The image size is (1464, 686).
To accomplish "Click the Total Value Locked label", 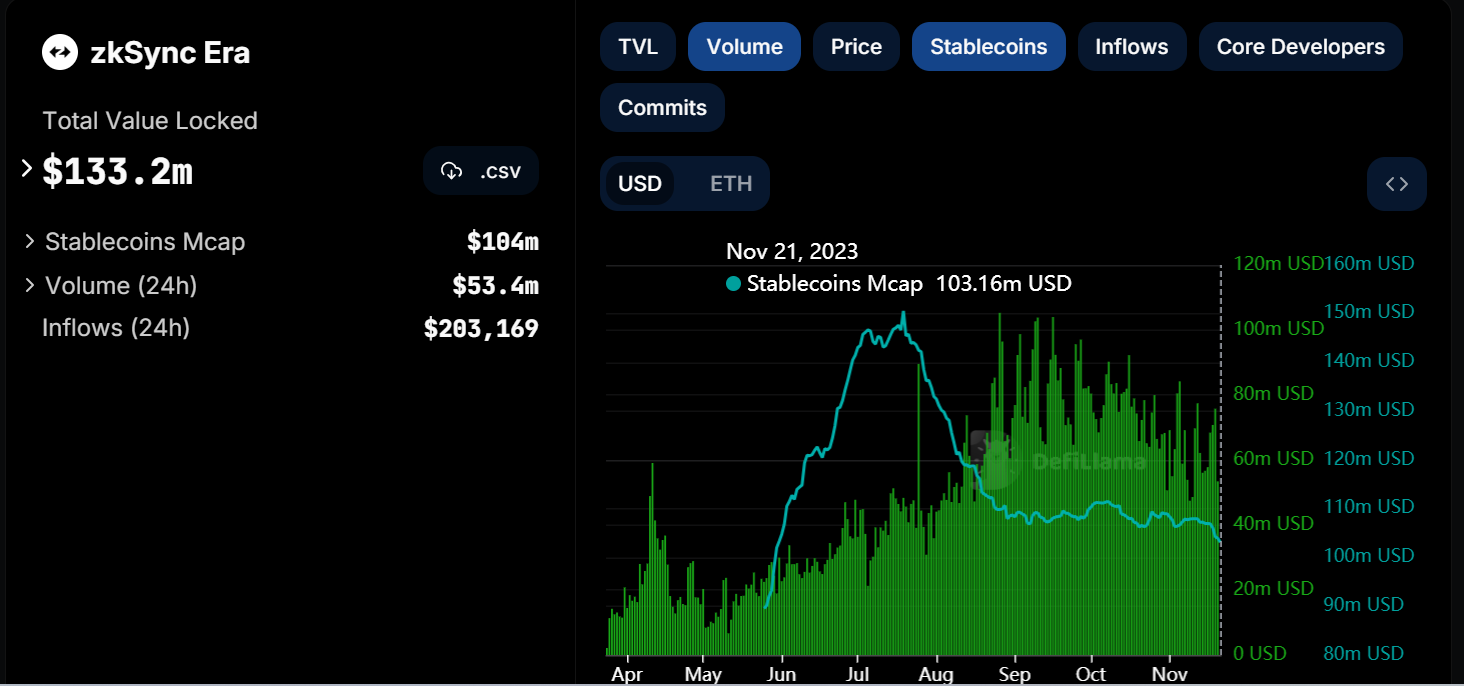I will tap(150, 121).
